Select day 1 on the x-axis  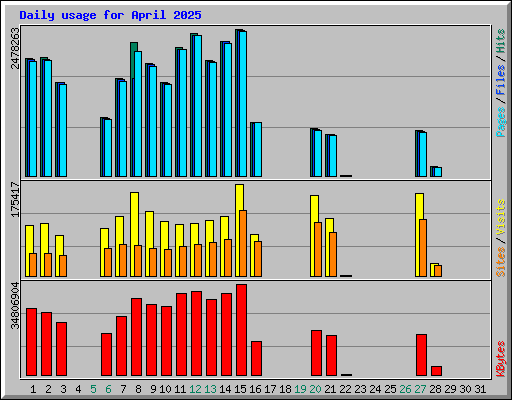tap(33, 389)
